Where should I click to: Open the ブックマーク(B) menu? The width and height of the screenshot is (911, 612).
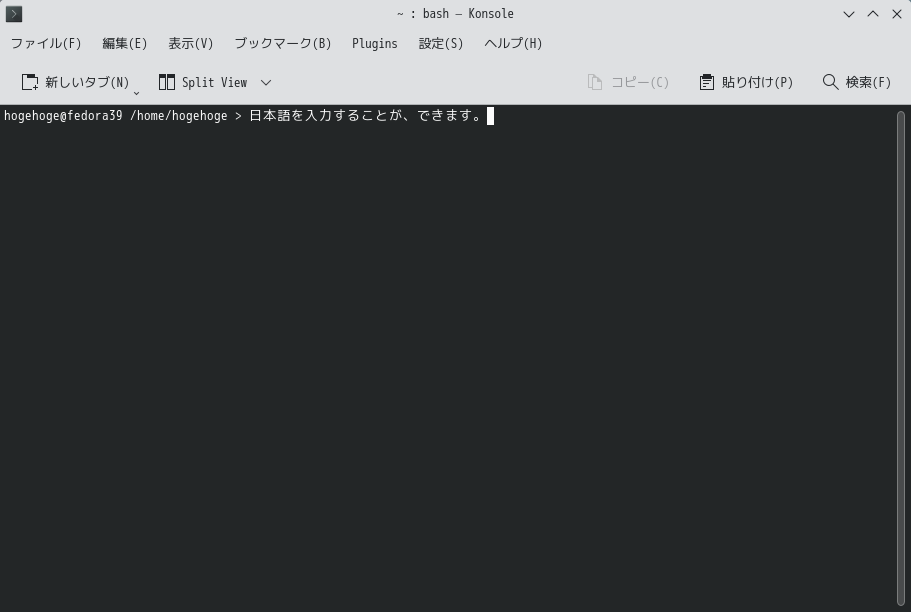pos(282,44)
